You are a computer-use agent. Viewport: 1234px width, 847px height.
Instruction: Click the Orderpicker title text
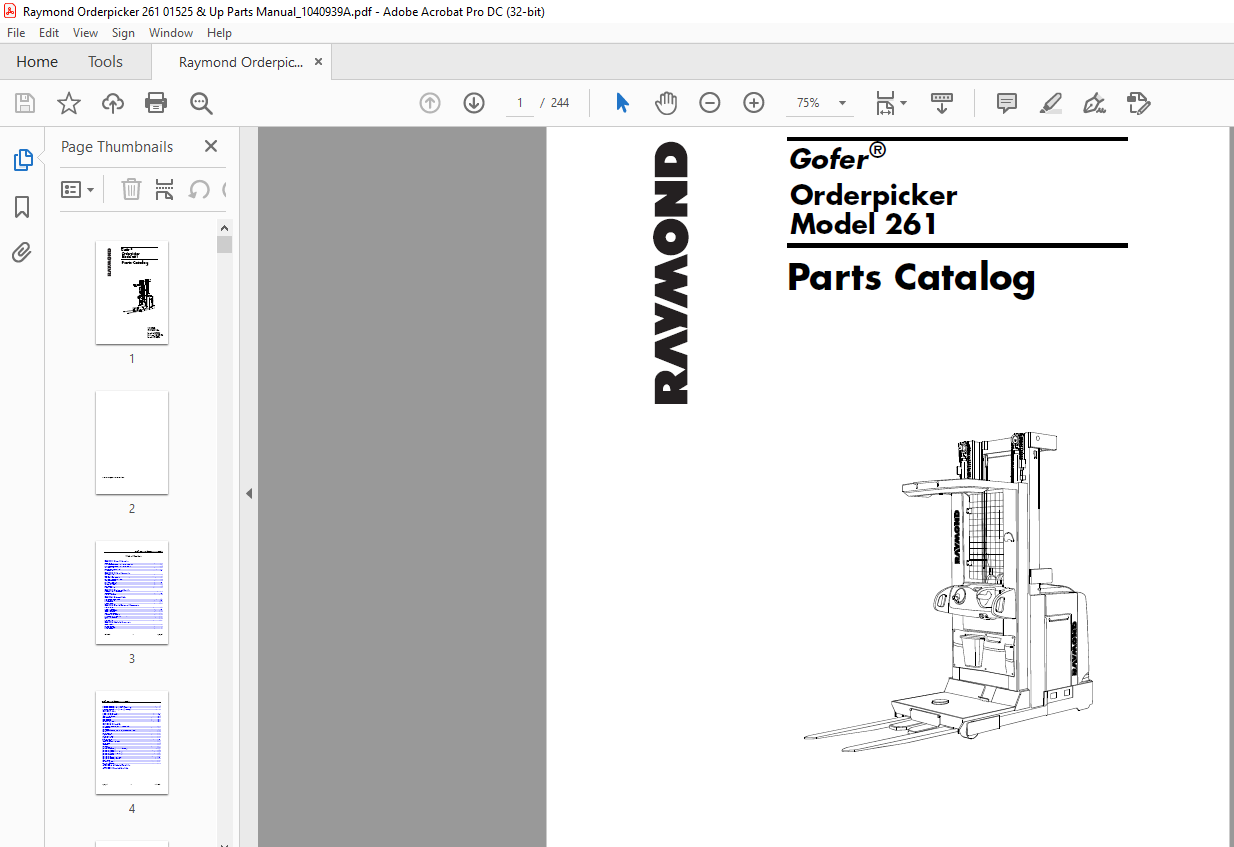(x=873, y=194)
